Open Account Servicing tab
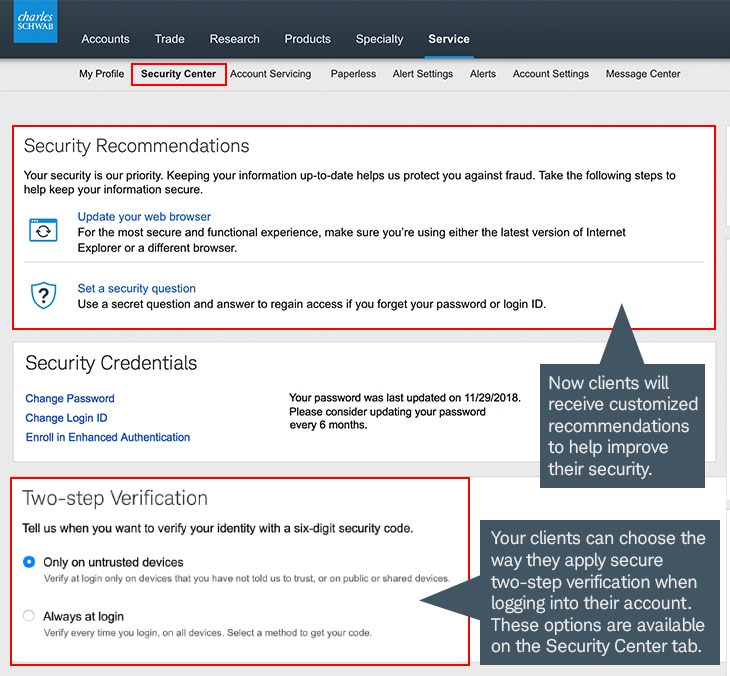Viewport: 730px width, 676px height. click(x=270, y=74)
